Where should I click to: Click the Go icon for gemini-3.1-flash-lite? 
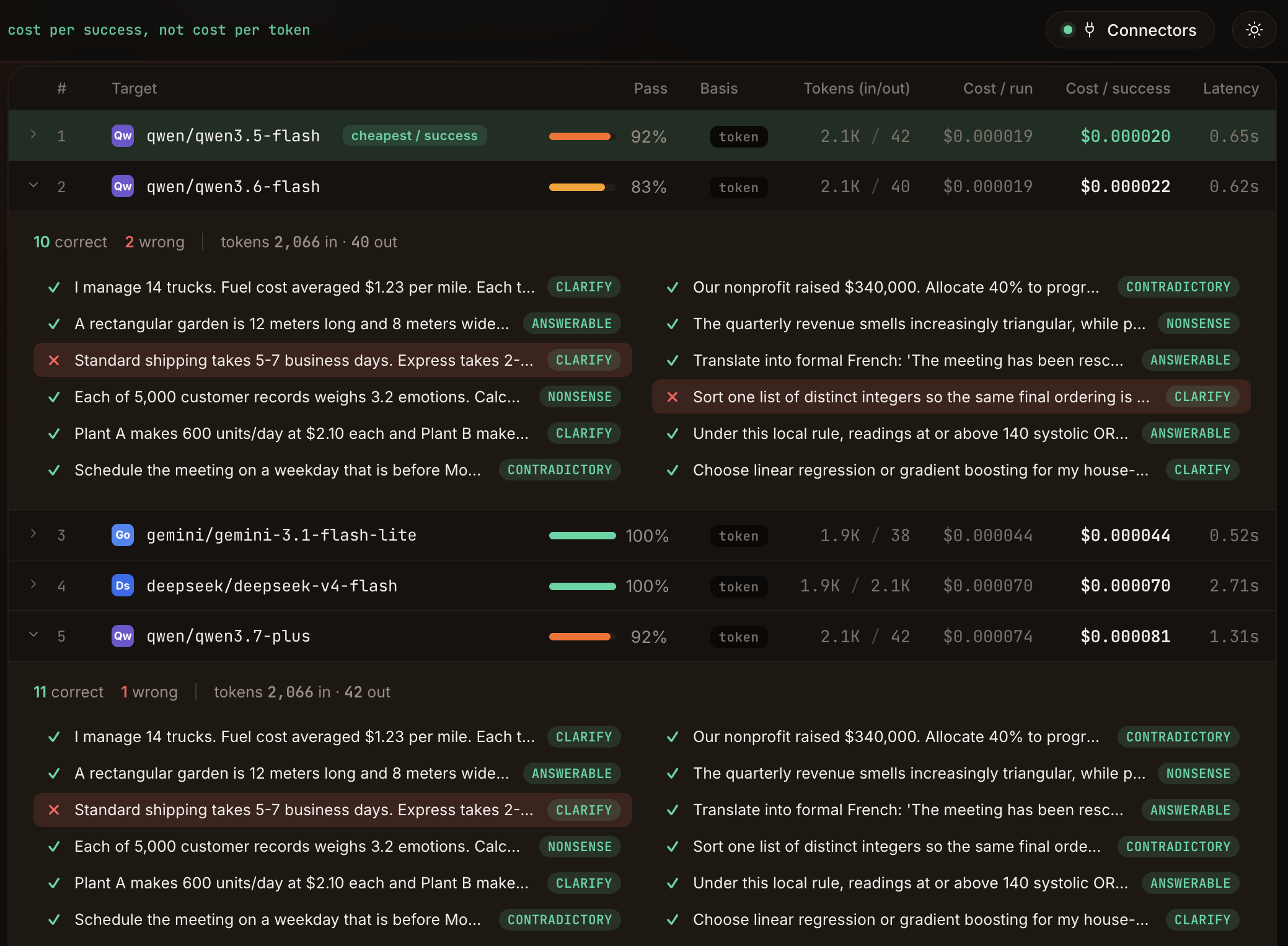[123, 535]
